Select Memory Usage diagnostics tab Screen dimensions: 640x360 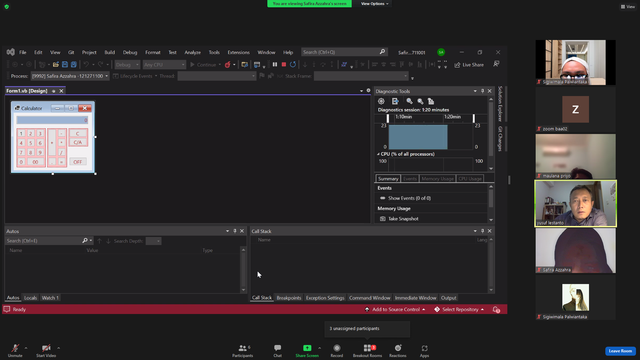pos(437,179)
